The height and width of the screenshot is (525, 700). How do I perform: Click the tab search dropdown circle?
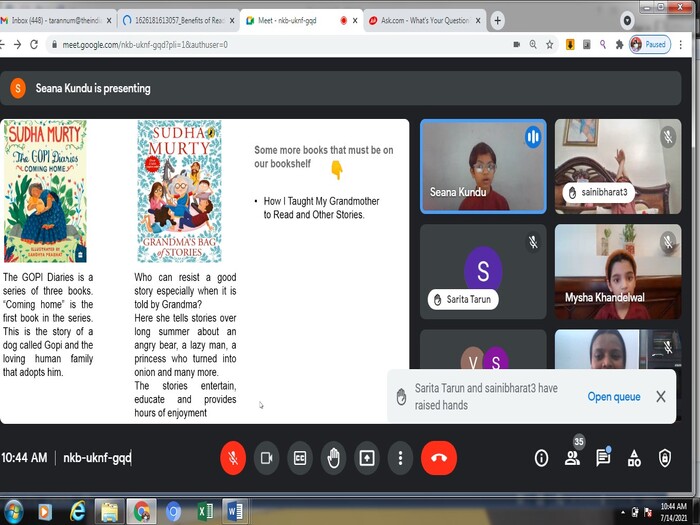pyautogui.click(x=627, y=21)
